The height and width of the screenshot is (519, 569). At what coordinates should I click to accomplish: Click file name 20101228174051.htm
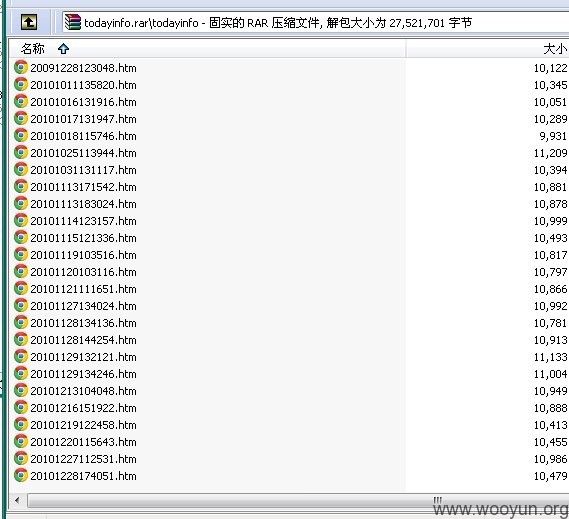point(83,476)
